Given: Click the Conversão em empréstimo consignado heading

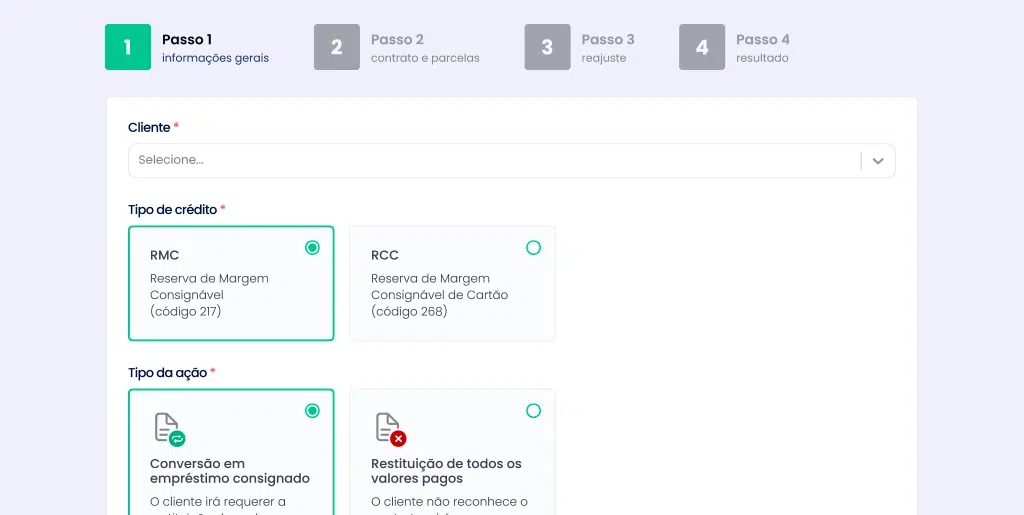Looking at the screenshot, I should point(229,471).
